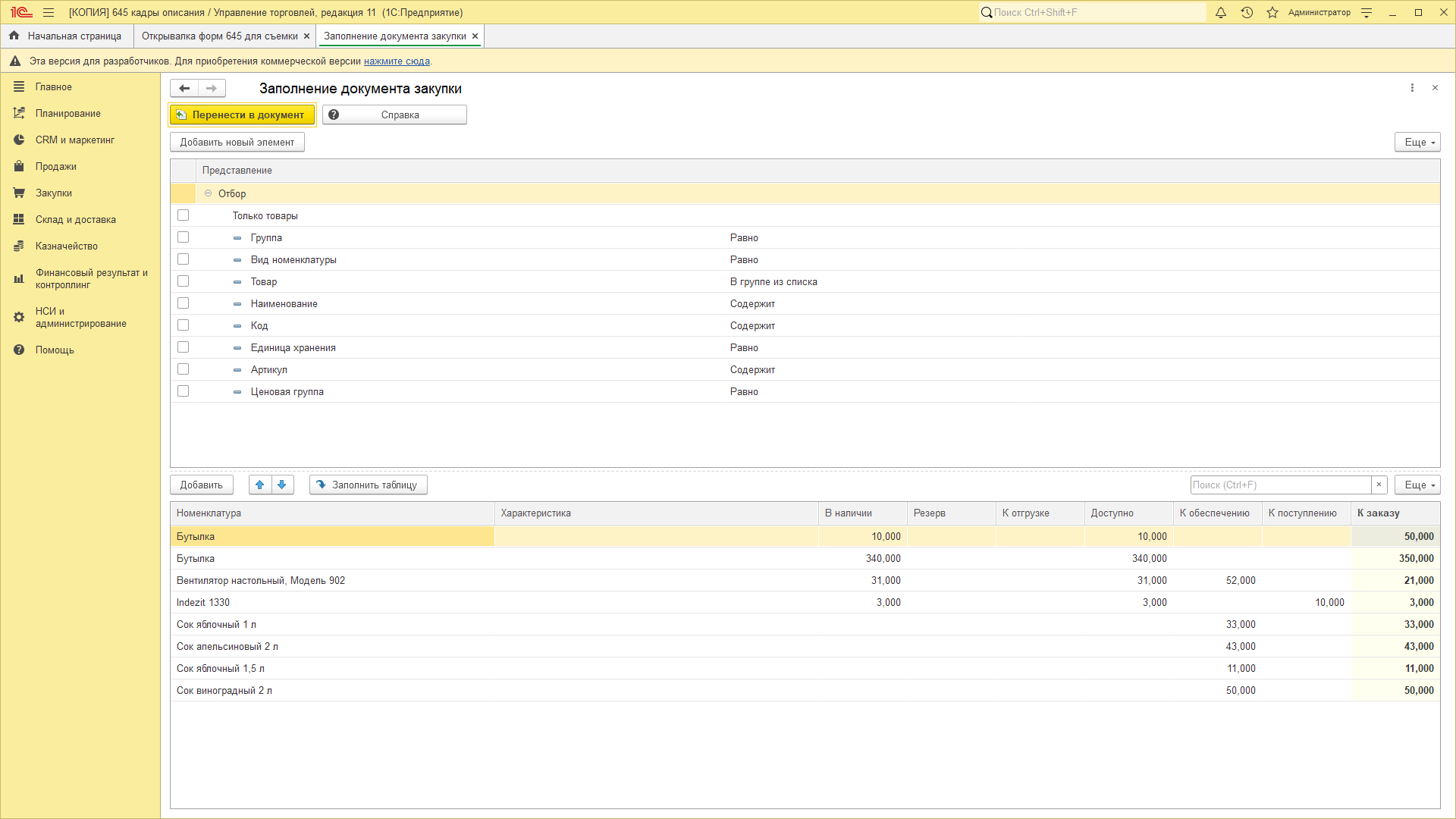Open the hamburger main menu icon
Viewport: 1456px width, 819px height.
pos(49,12)
